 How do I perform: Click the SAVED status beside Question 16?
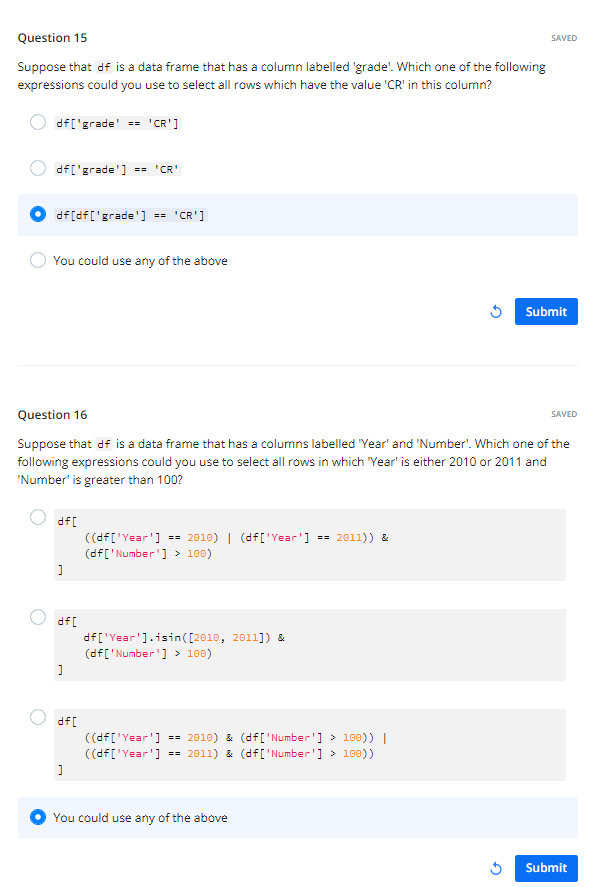[x=564, y=414]
